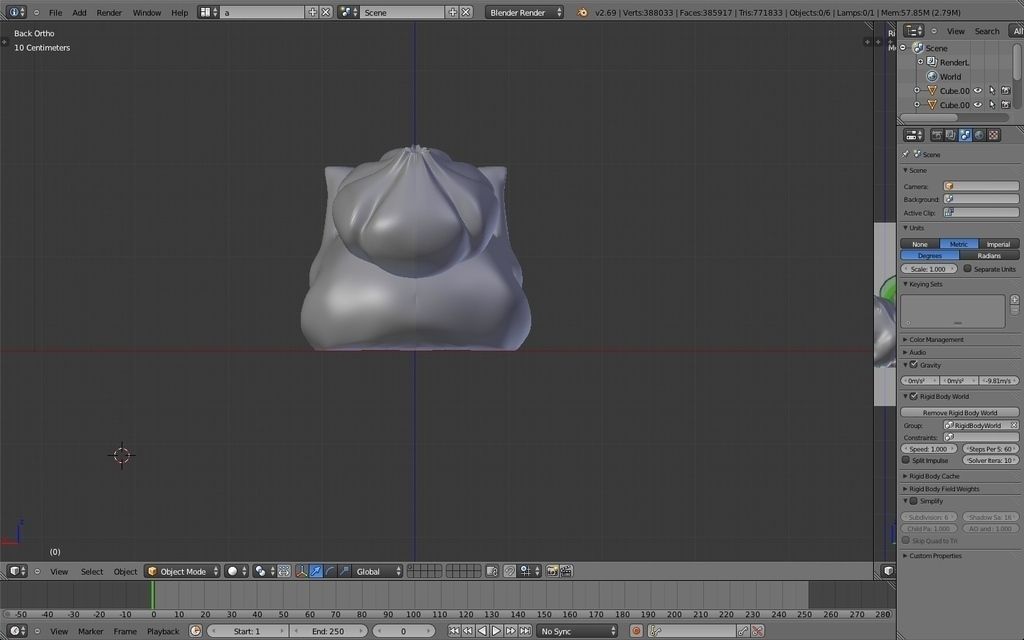Click the OpenGL render image camera icon

(552, 571)
